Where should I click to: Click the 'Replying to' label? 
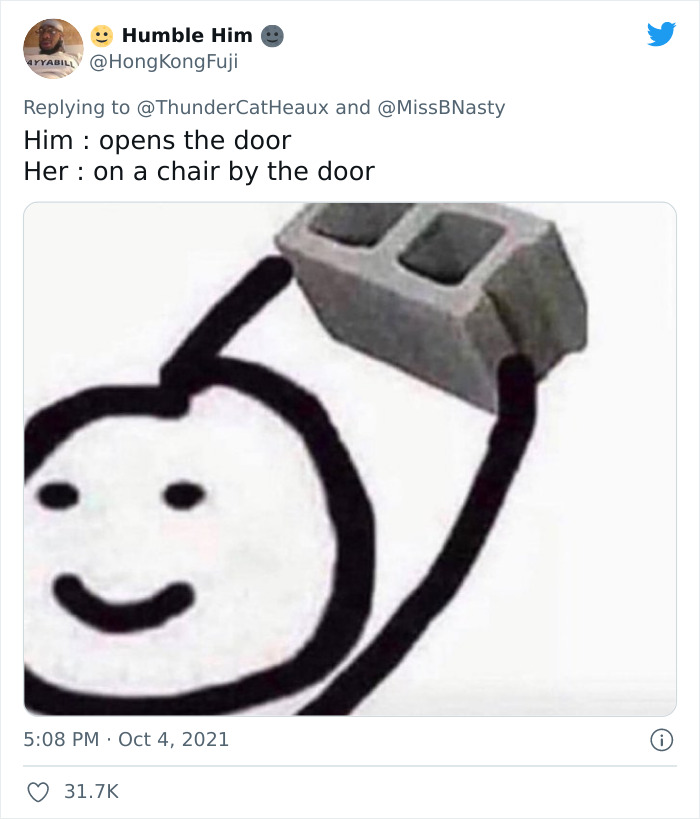[76, 108]
